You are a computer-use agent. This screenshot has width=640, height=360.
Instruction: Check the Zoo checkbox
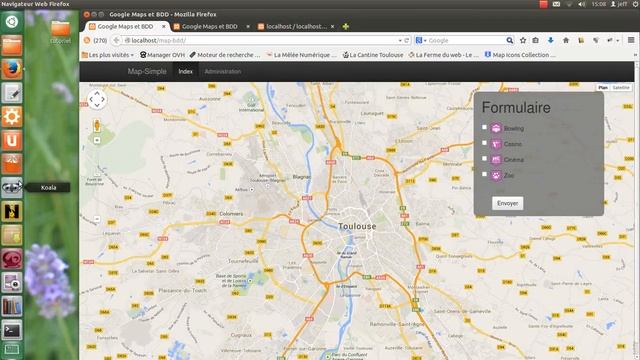click(x=484, y=174)
